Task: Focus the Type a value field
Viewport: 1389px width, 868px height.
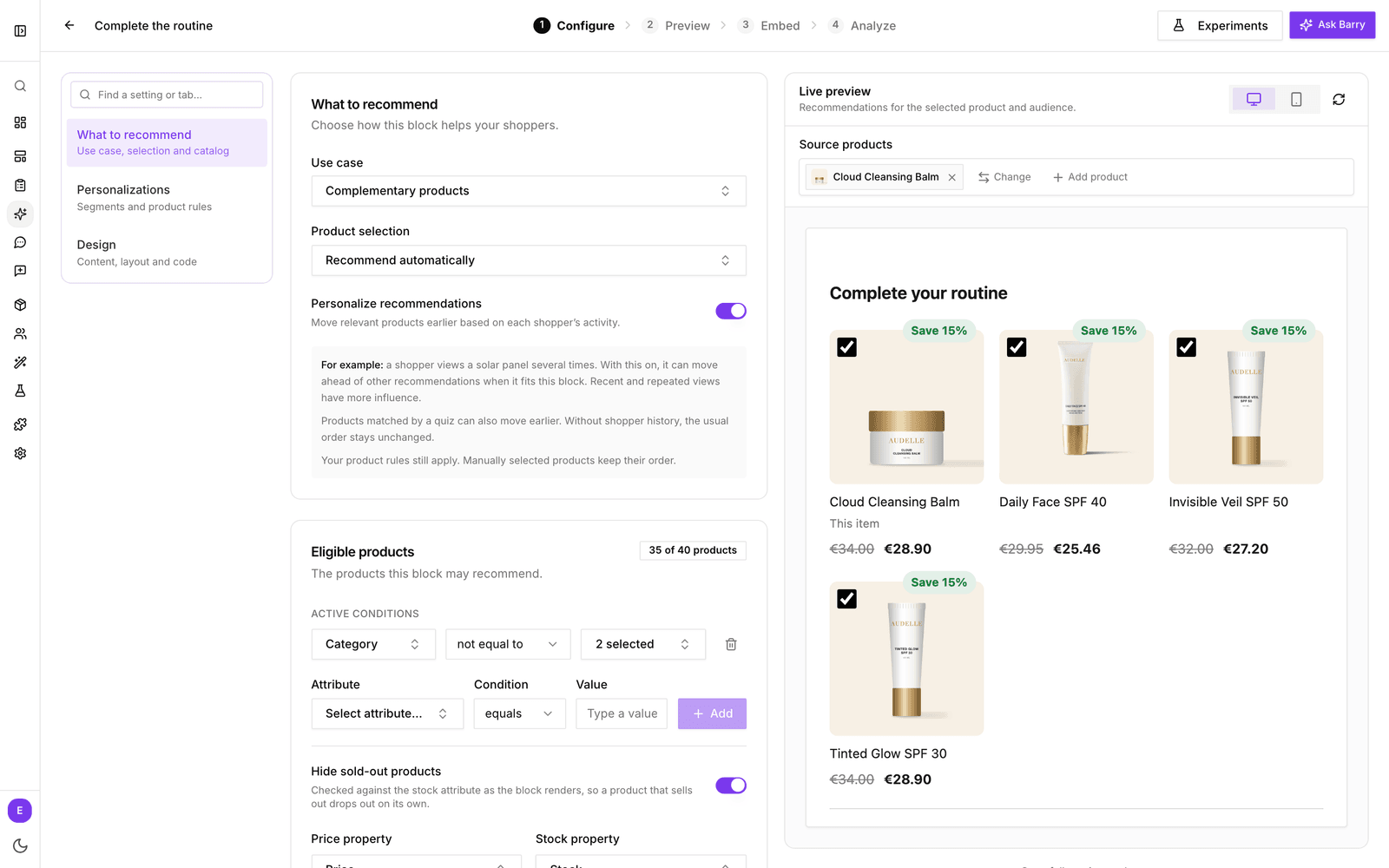Action: coord(622,713)
